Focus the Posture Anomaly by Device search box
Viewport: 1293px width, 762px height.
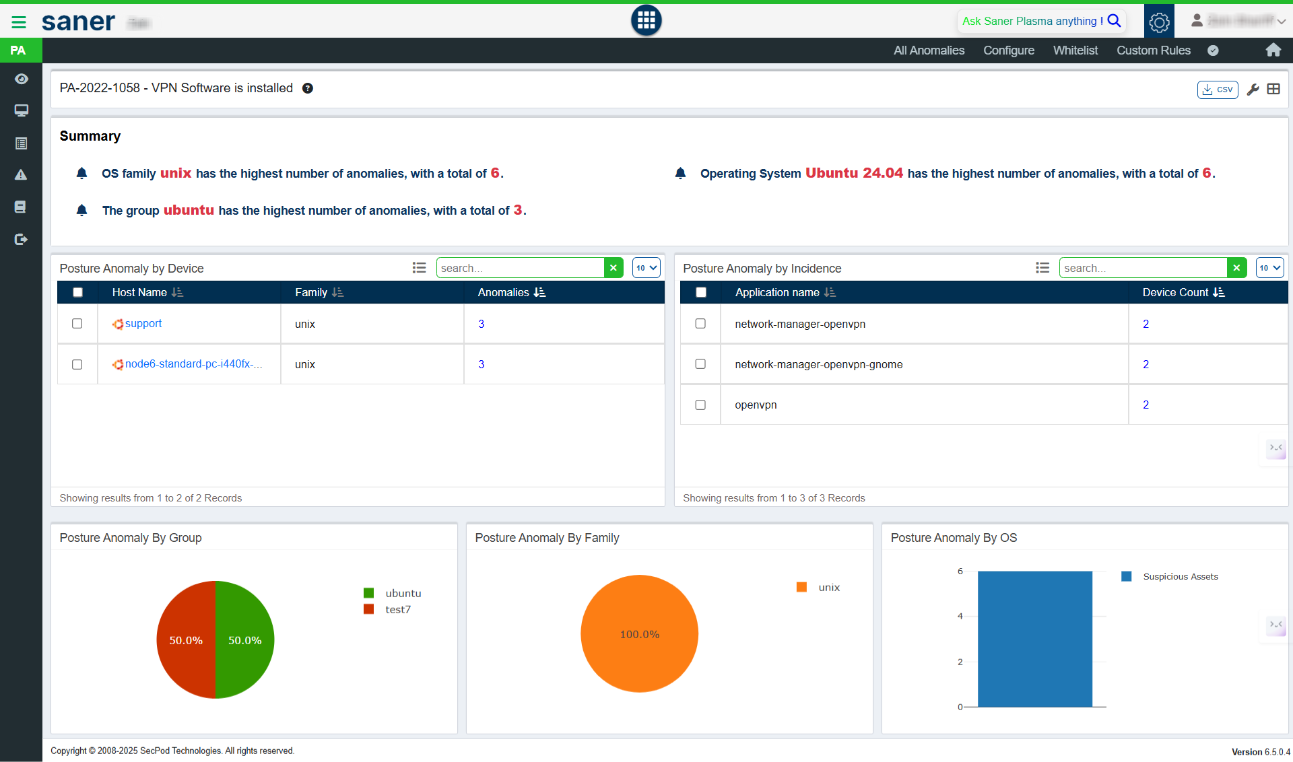point(520,268)
